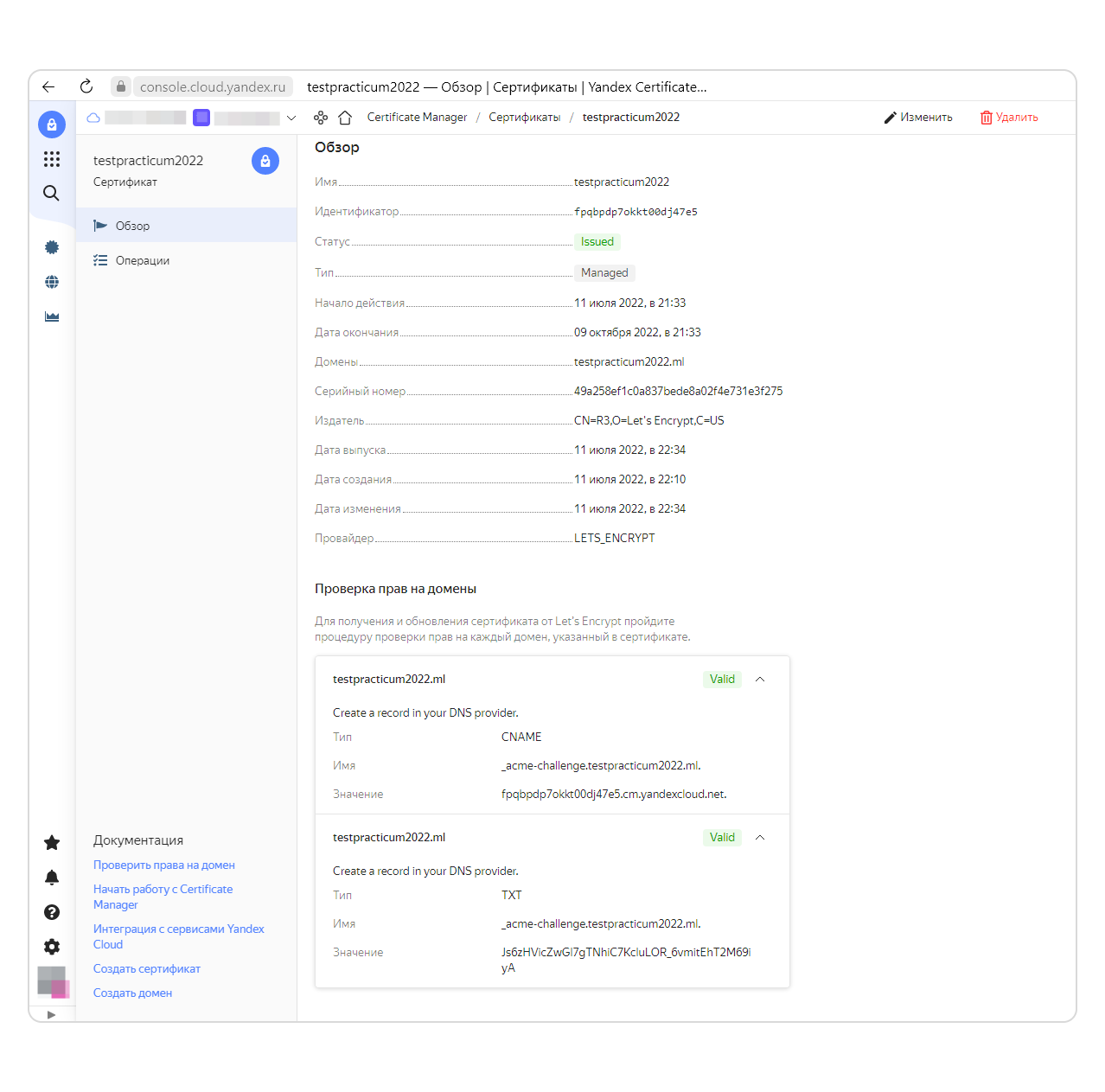Click the purple folder square icon
Viewport: 1105px width, 1092px height.
click(x=201, y=118)
